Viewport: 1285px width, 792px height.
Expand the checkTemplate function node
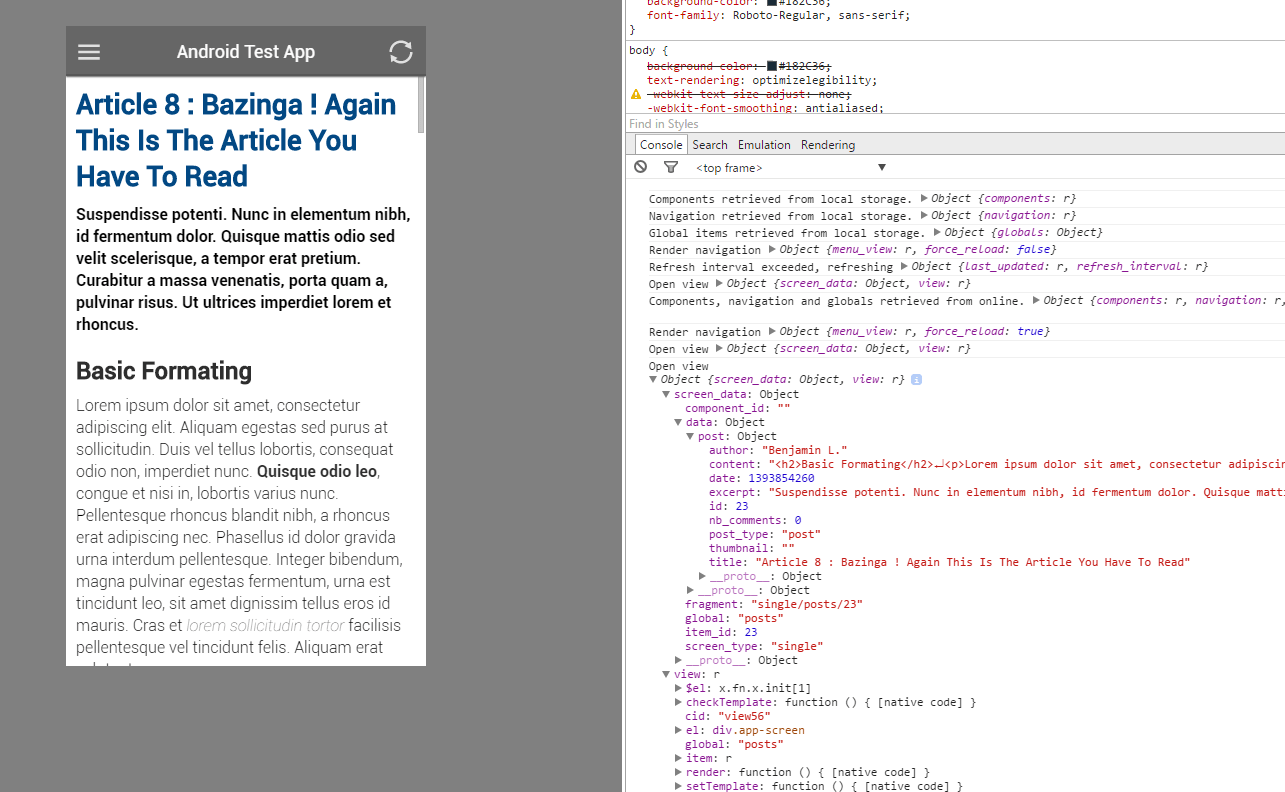tap(678, 702)
